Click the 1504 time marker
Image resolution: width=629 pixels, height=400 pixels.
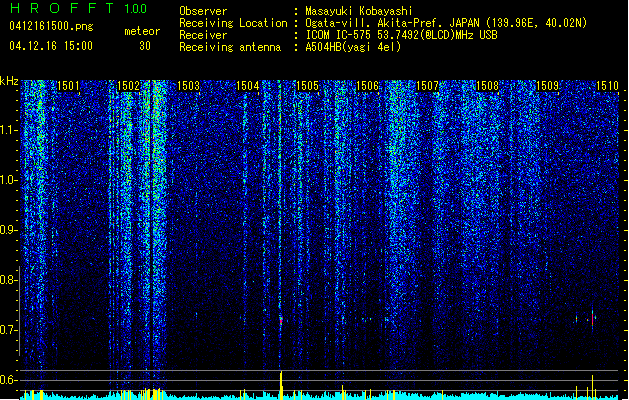pos(248,86)
